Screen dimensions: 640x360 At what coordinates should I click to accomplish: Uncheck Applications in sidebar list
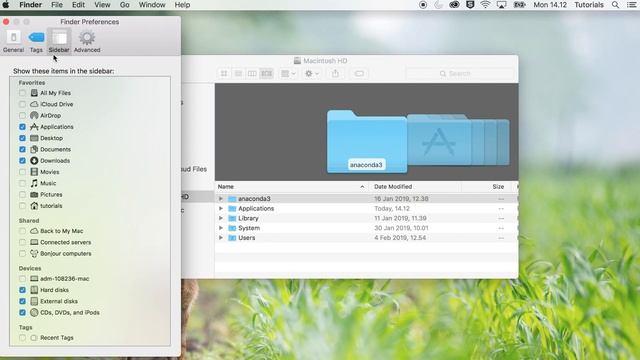(22, 127)
